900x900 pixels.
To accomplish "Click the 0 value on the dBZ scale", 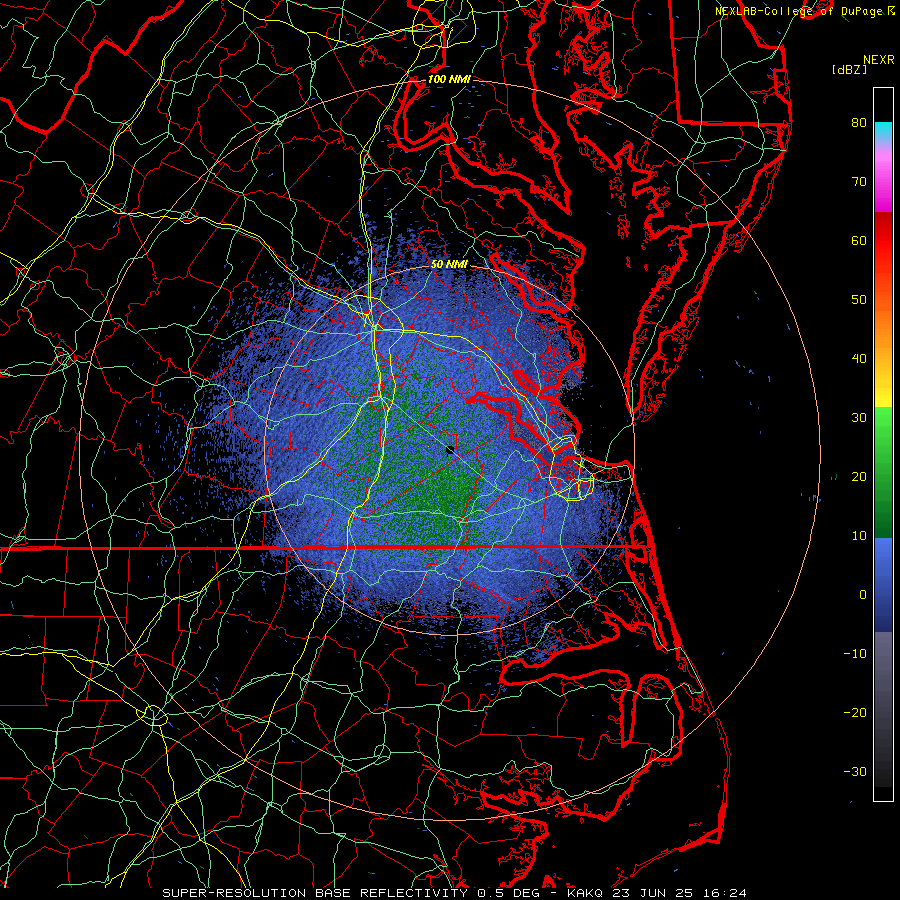I will click(x=863, y=595).
